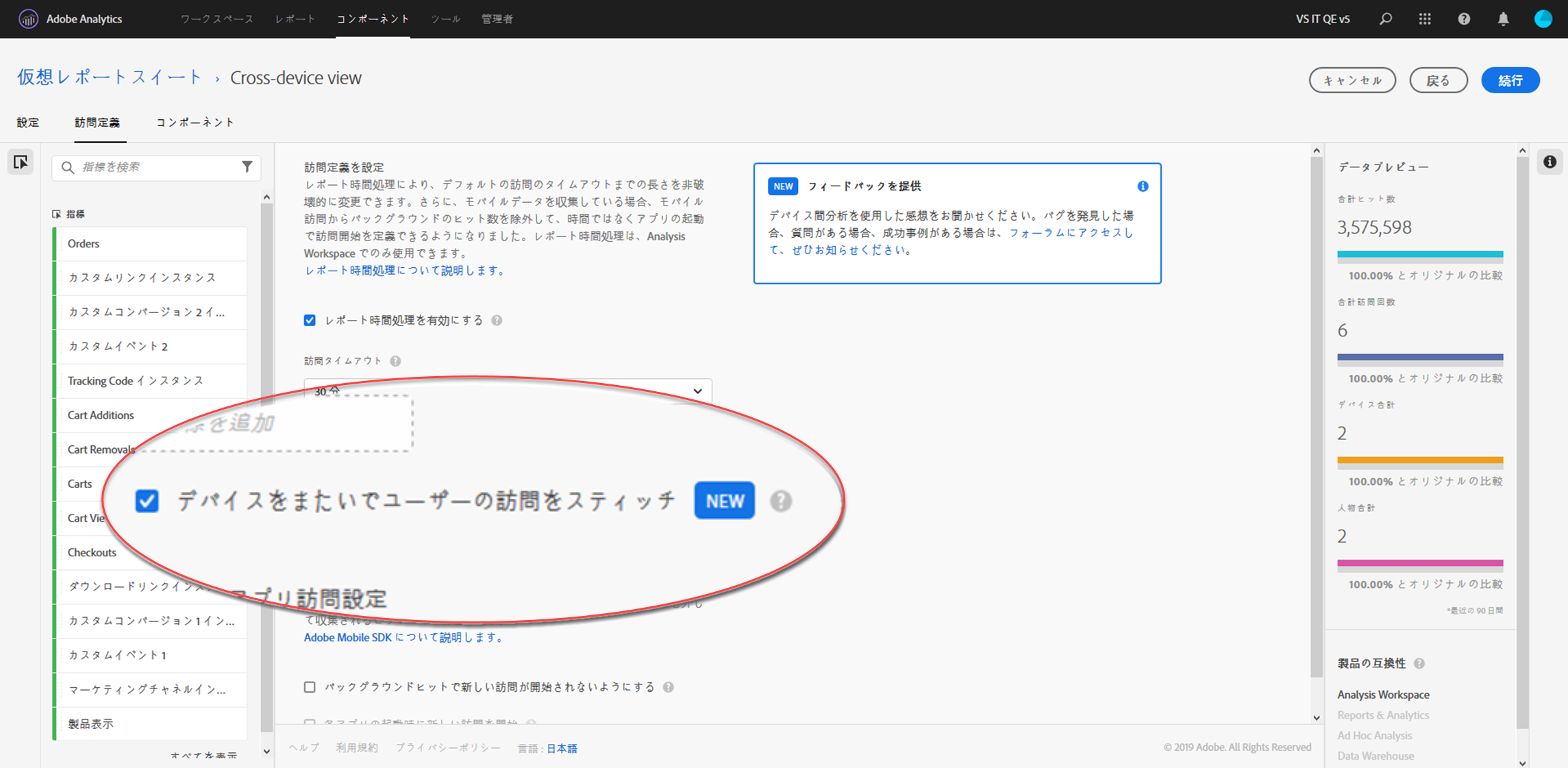This screenshot has width=1568, height=768.
Task: Click the help question mark in header
Action: tap(1464, 18)
